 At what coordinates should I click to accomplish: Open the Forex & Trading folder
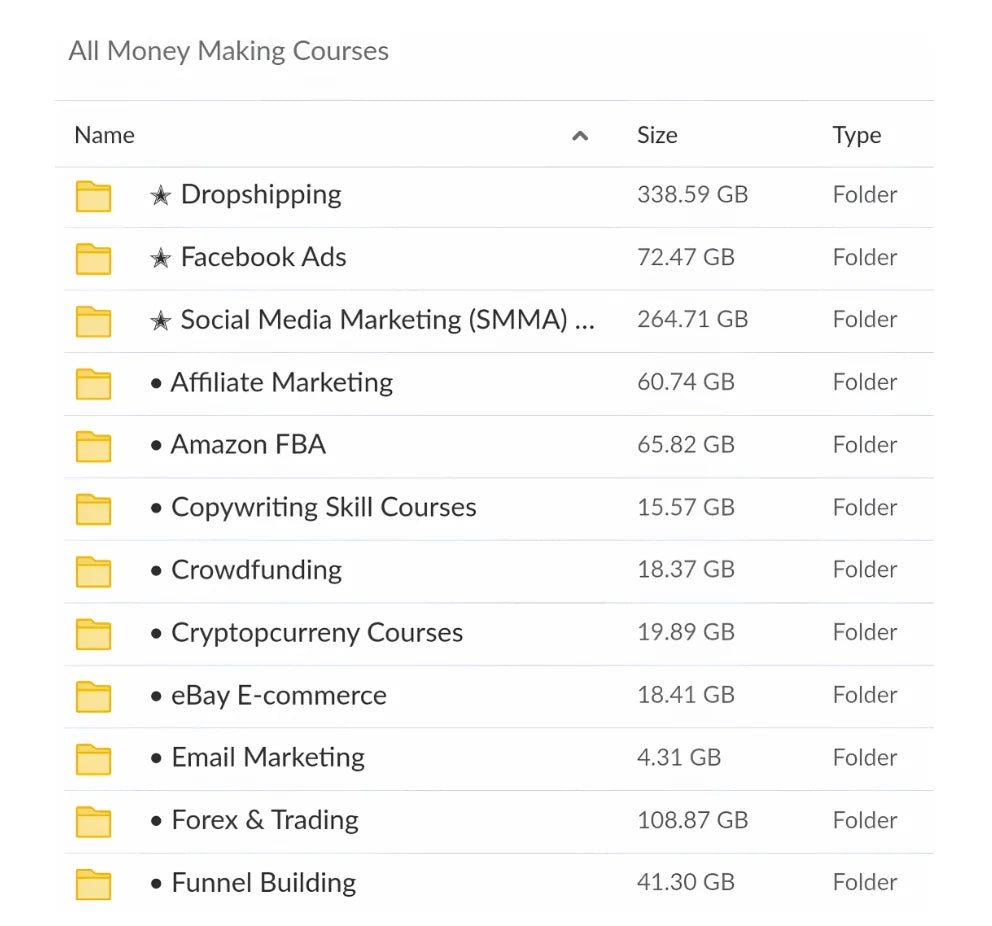264,820
